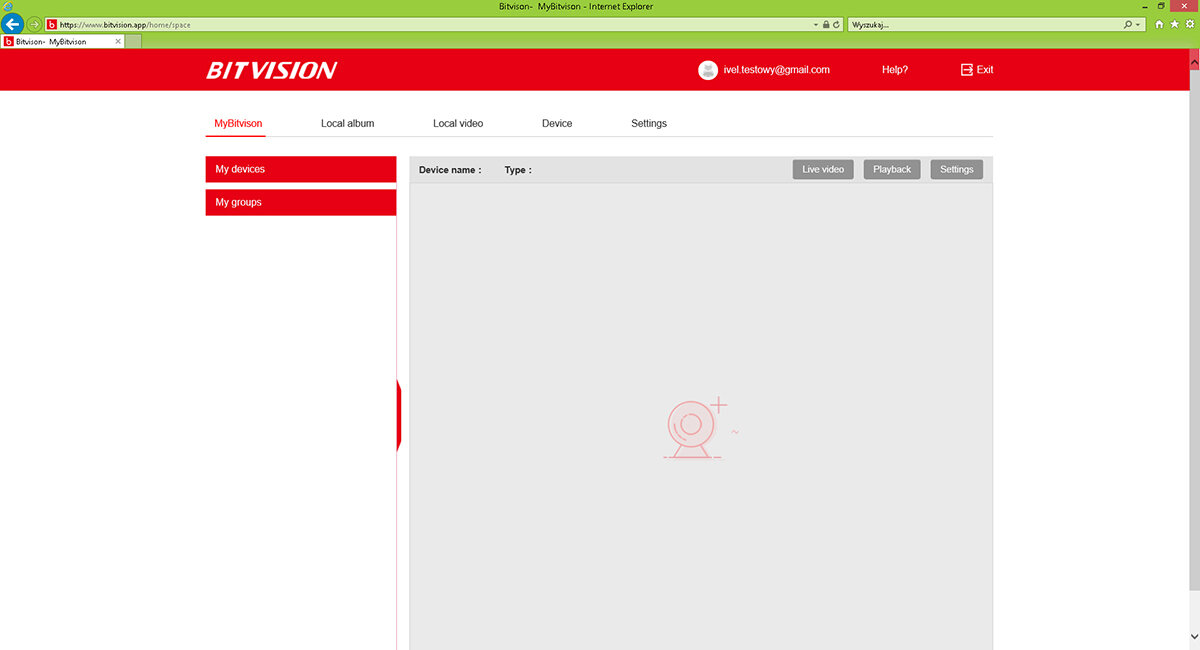Click the Exit door icon
1200x650 pixels.
pos(966,70)
